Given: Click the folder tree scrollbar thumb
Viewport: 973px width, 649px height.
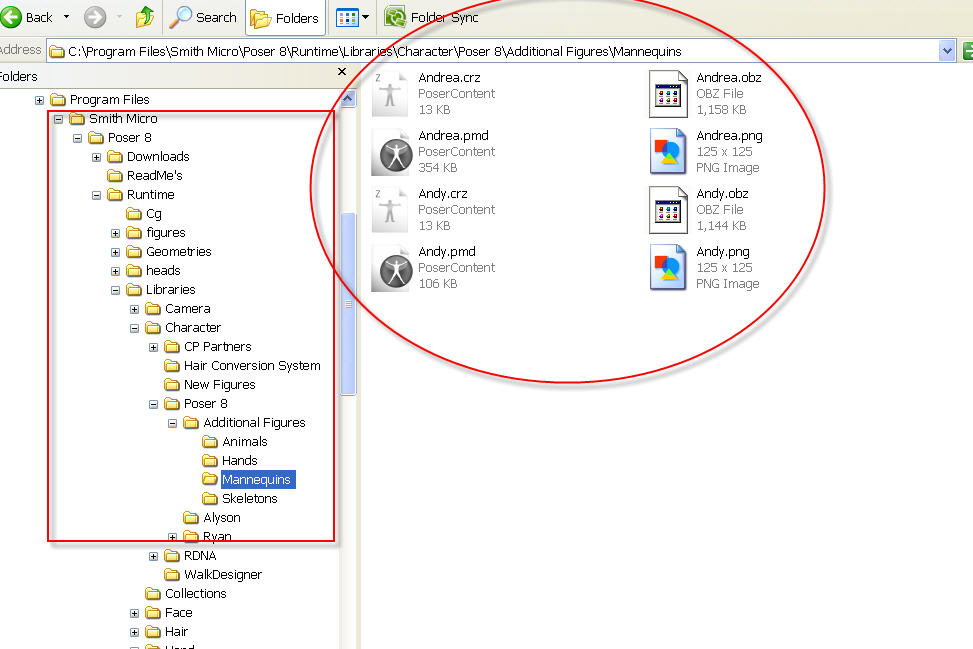Looking at the screenshot, I should [348, 303].
